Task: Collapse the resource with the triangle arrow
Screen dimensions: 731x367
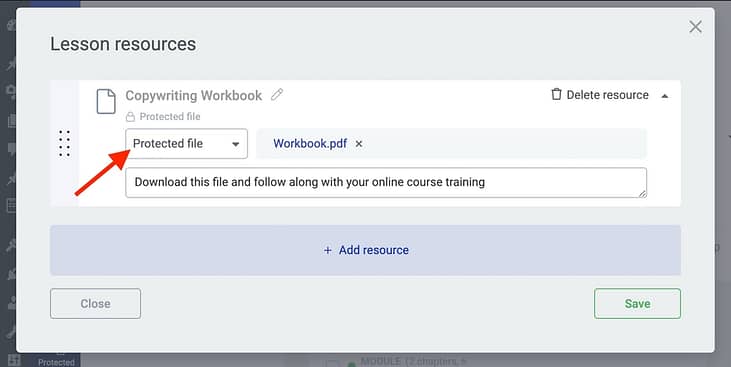Action: point(665,96)
